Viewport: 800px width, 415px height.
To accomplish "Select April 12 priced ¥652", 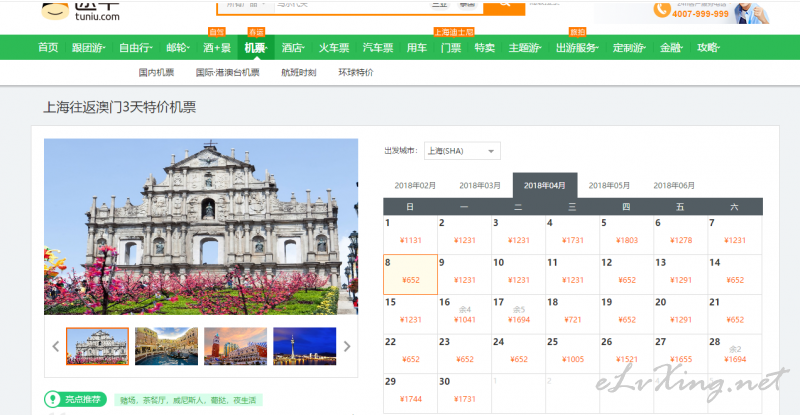I will coord(627,275).
